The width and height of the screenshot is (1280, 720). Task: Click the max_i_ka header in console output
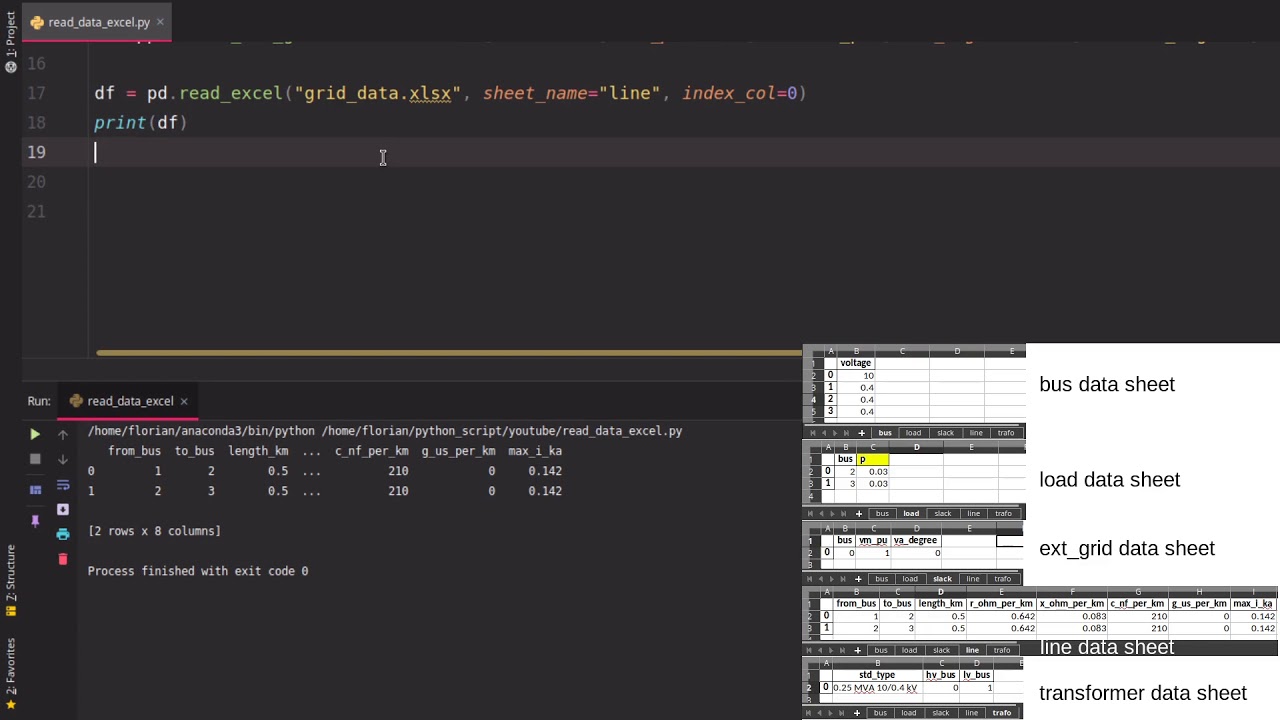point(535,451)
